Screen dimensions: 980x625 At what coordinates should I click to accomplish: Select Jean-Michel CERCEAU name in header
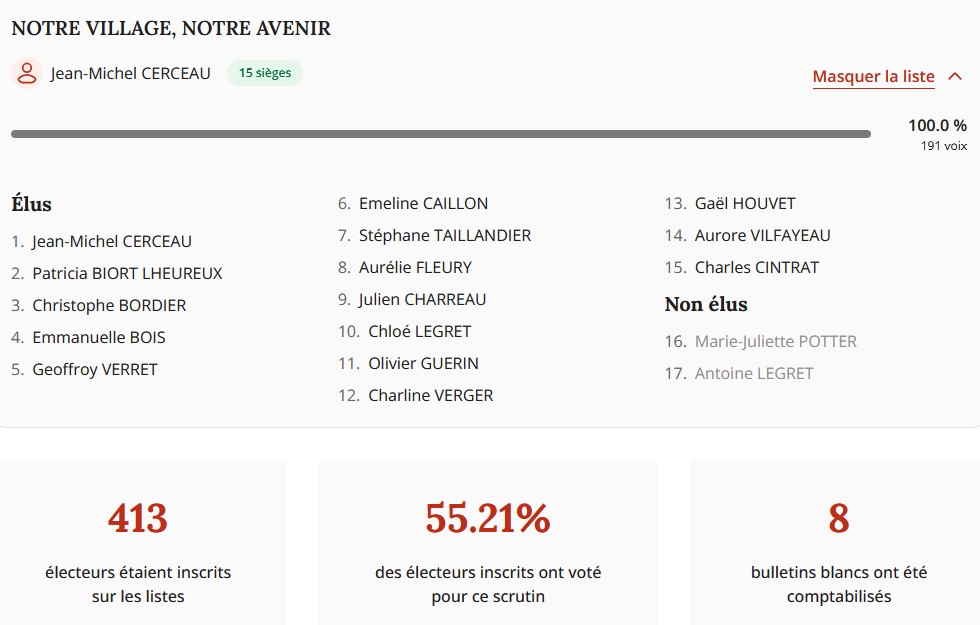point(131,73)
